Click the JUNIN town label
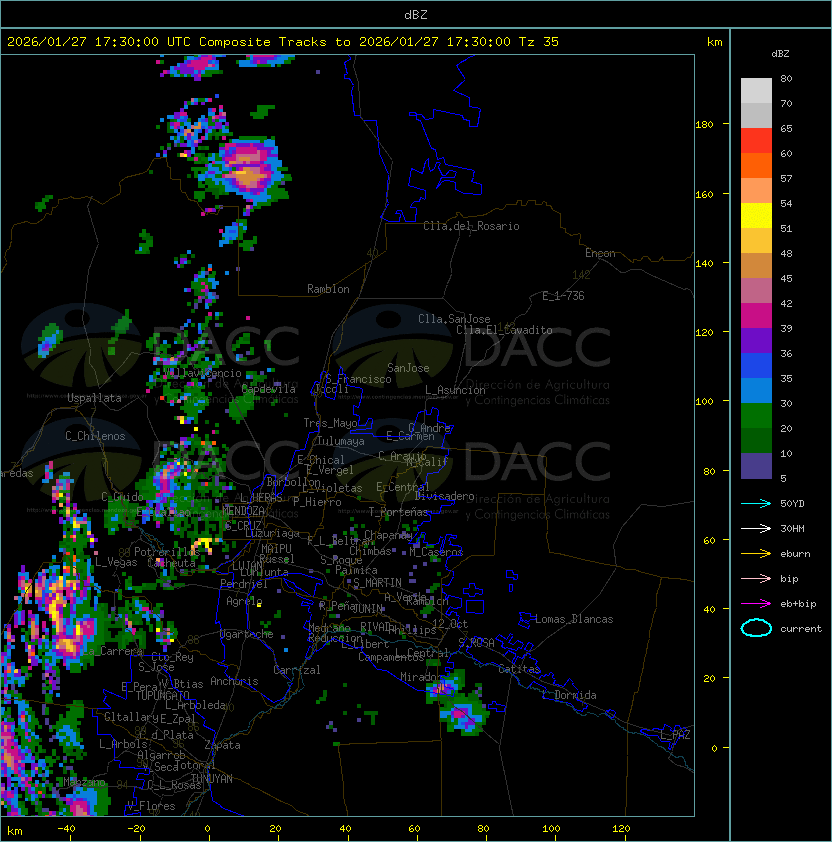This screenshot has height=842, width=832. (368, 608)
